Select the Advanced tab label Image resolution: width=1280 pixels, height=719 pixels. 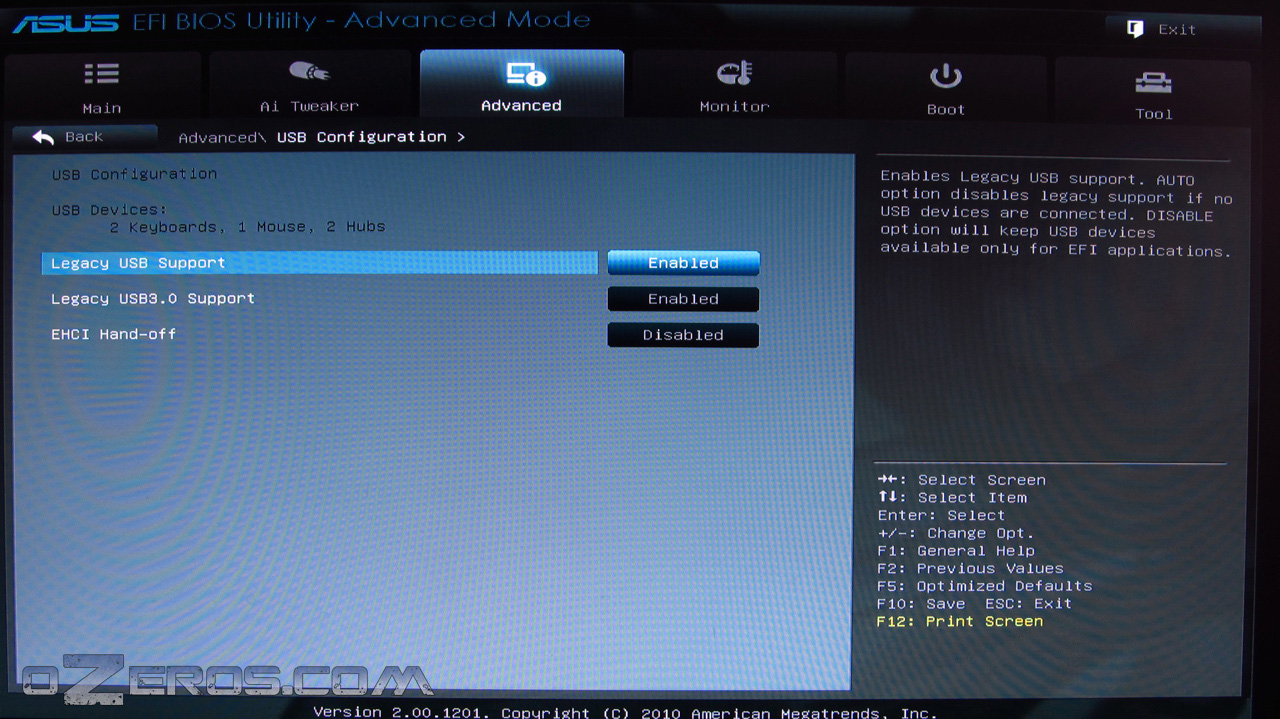(521, 105)
